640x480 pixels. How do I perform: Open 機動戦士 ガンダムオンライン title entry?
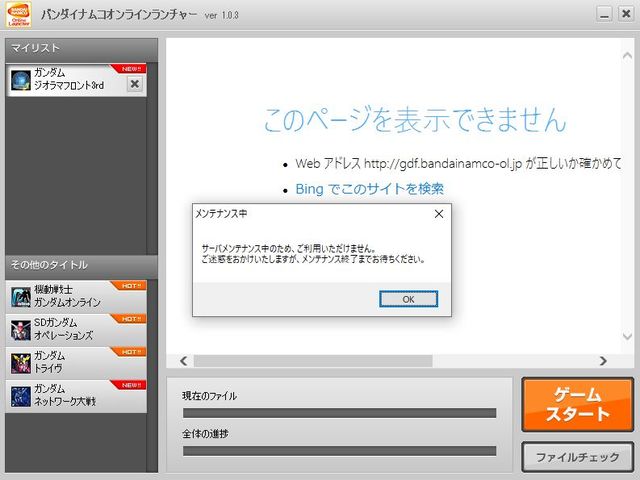coord(76,297)
